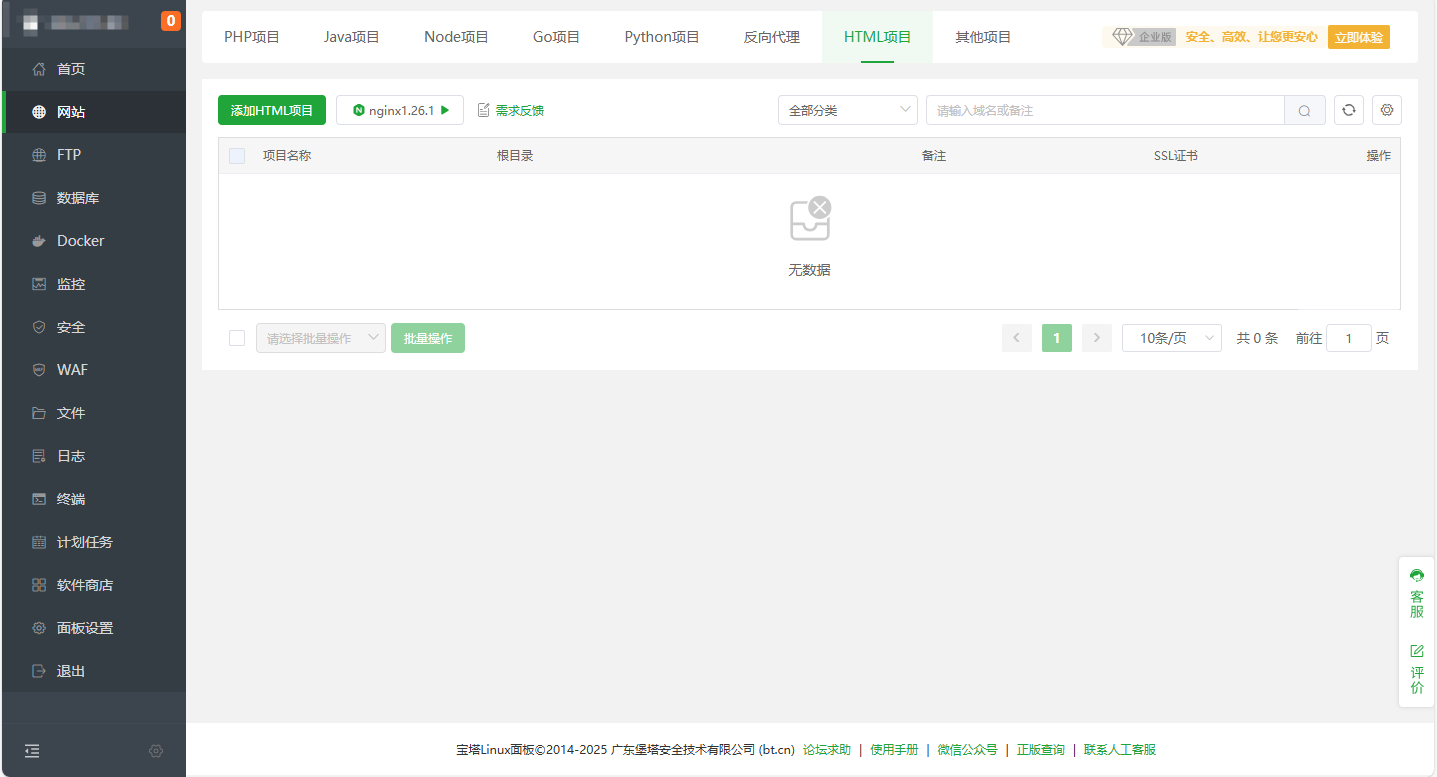Switch to the PHP项目 tab

click(252, 37)
